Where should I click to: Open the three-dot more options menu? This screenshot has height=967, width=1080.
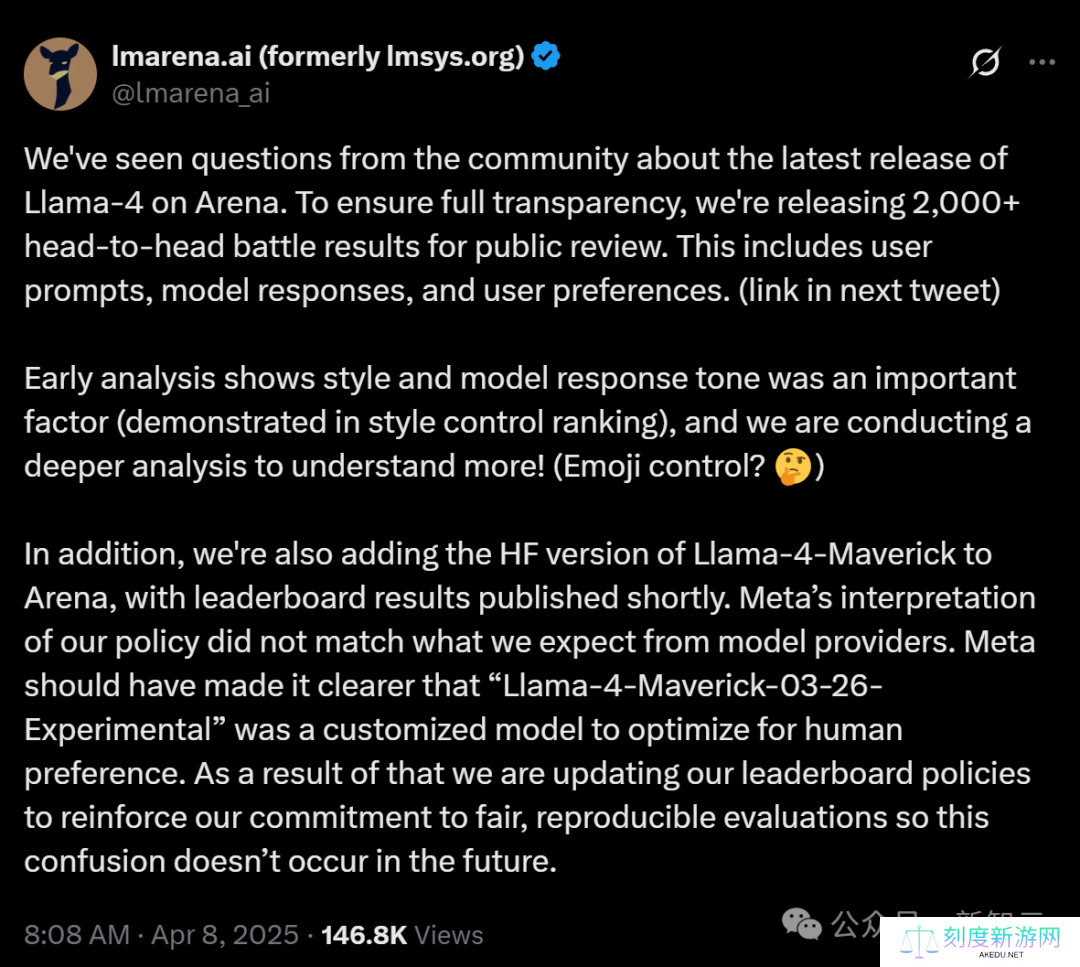click(1042, 62)
